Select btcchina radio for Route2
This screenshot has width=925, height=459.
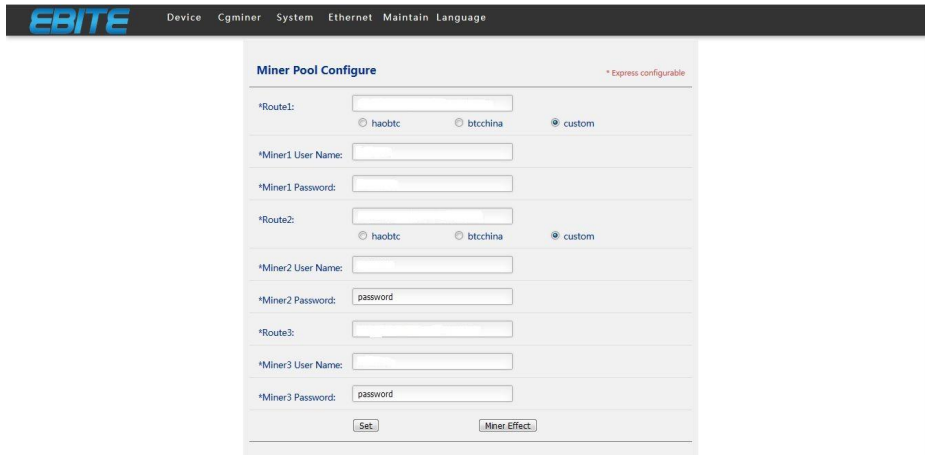pyautogui.click(x=459, y=237)
